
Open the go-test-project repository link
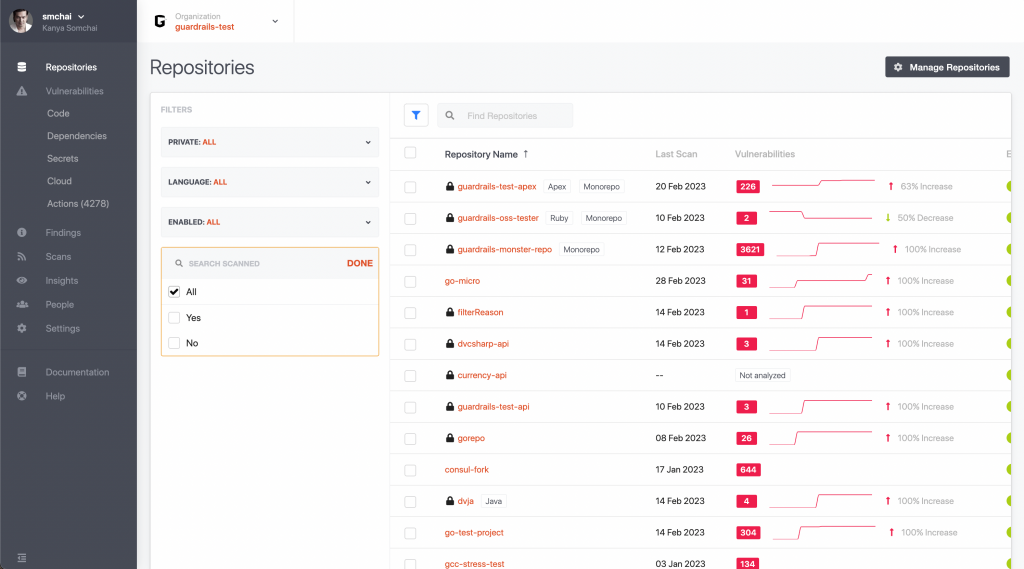click(x=474, y=532)
